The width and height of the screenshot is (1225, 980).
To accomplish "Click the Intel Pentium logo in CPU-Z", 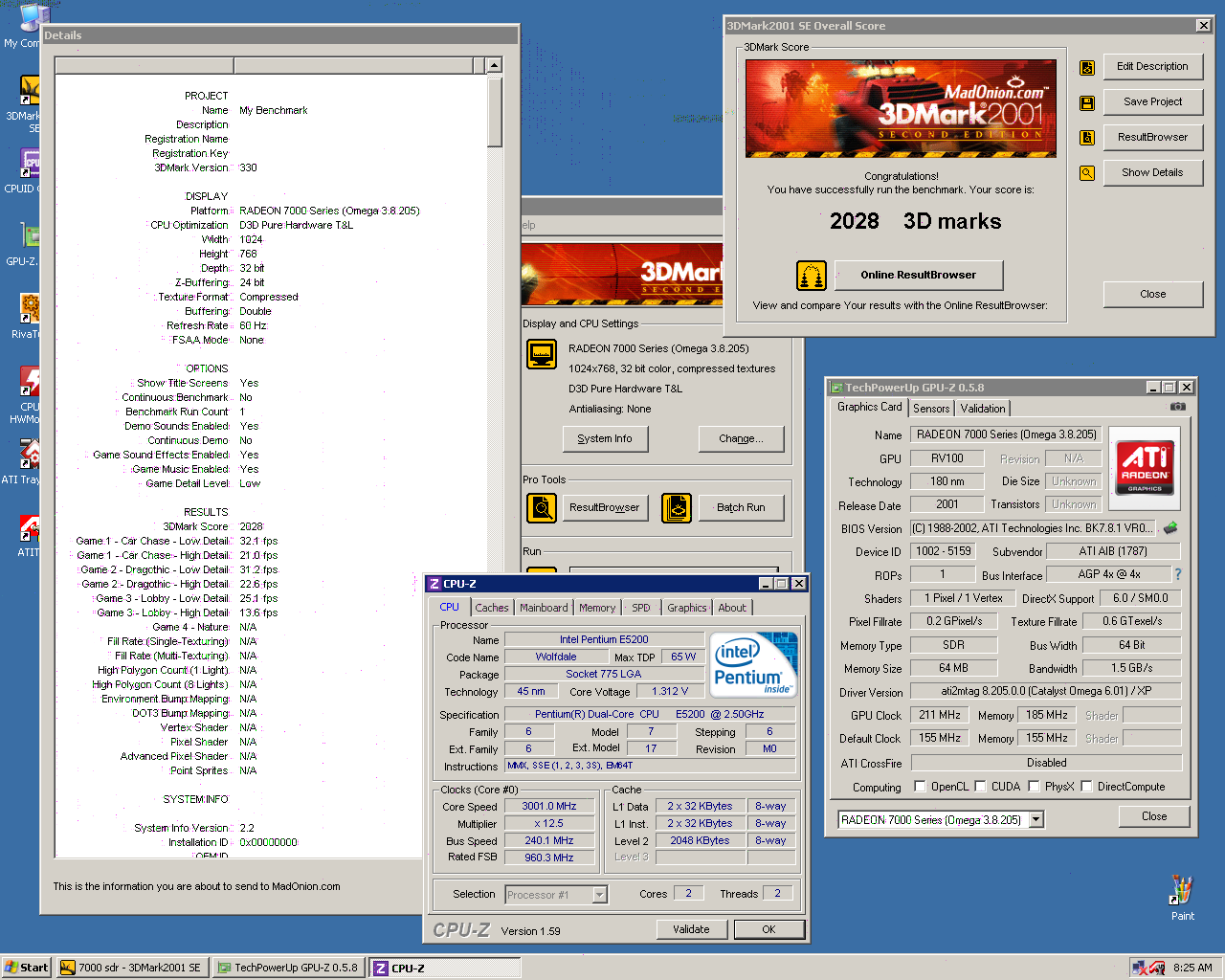I will [754, 664].
